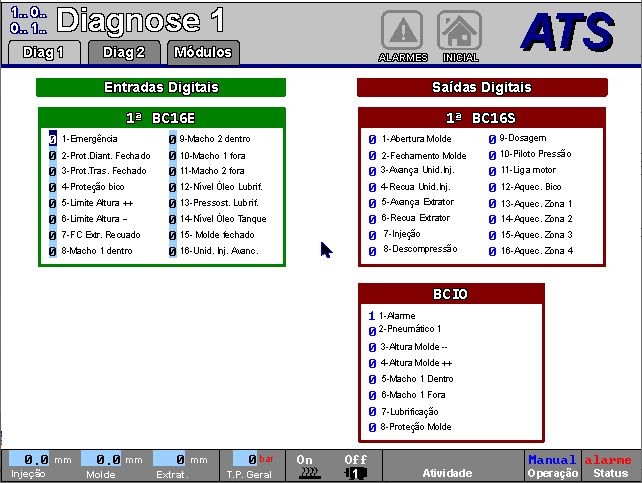Click the ATS logo

click(x=567, y=31)
